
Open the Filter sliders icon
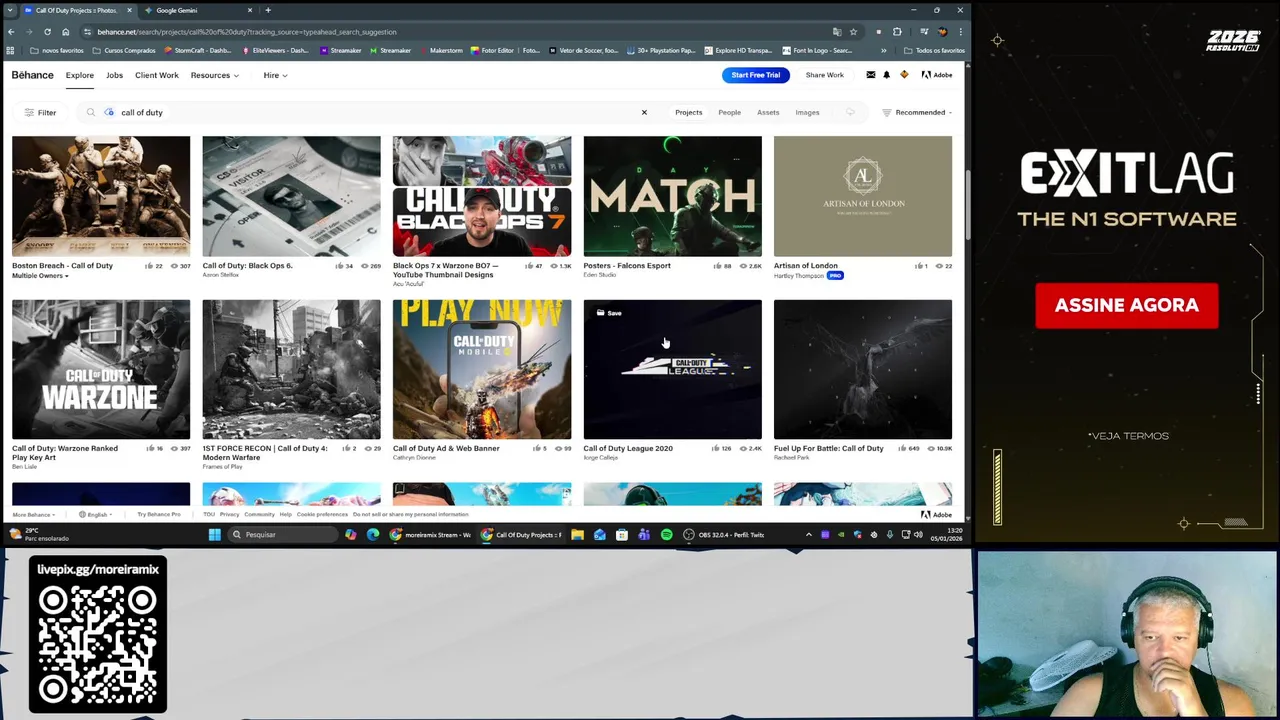point(29,112)
